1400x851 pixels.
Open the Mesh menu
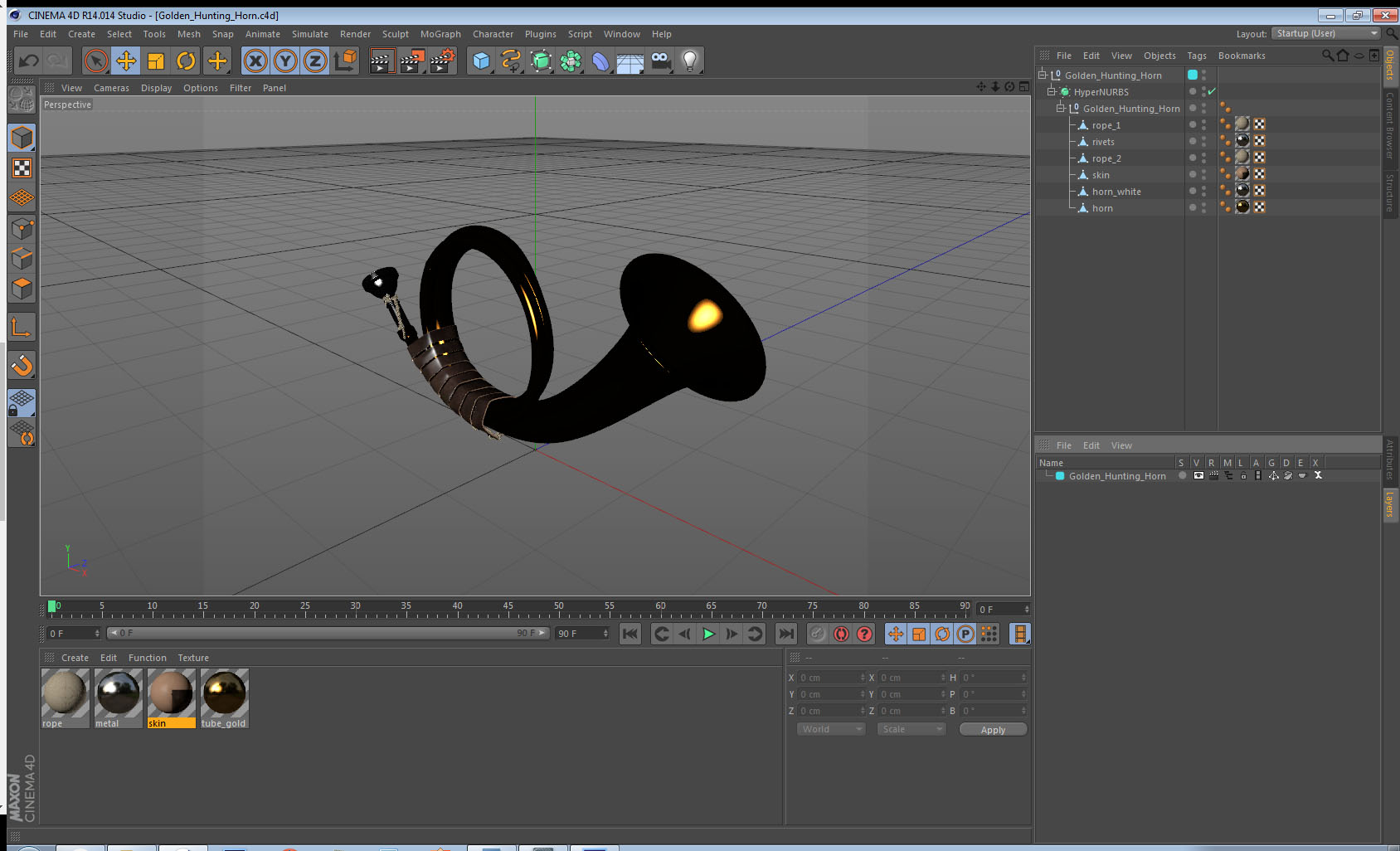188,34
